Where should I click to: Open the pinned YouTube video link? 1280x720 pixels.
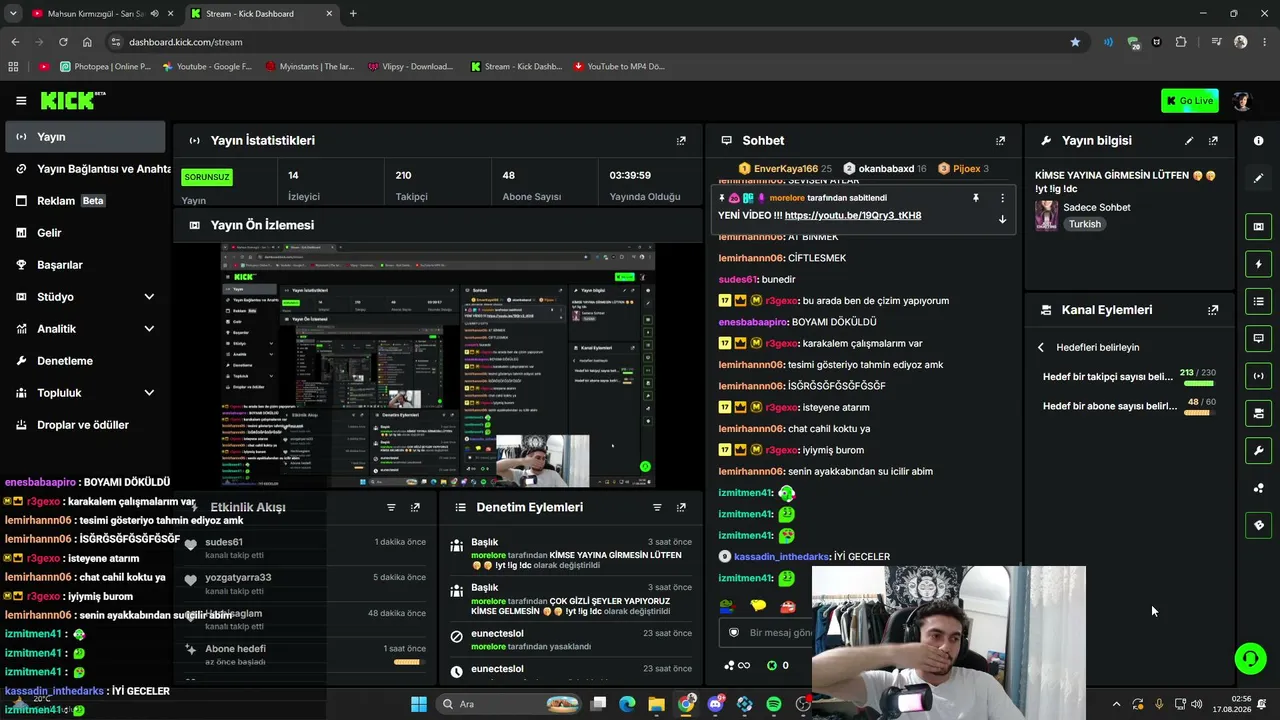coord(853,216)
